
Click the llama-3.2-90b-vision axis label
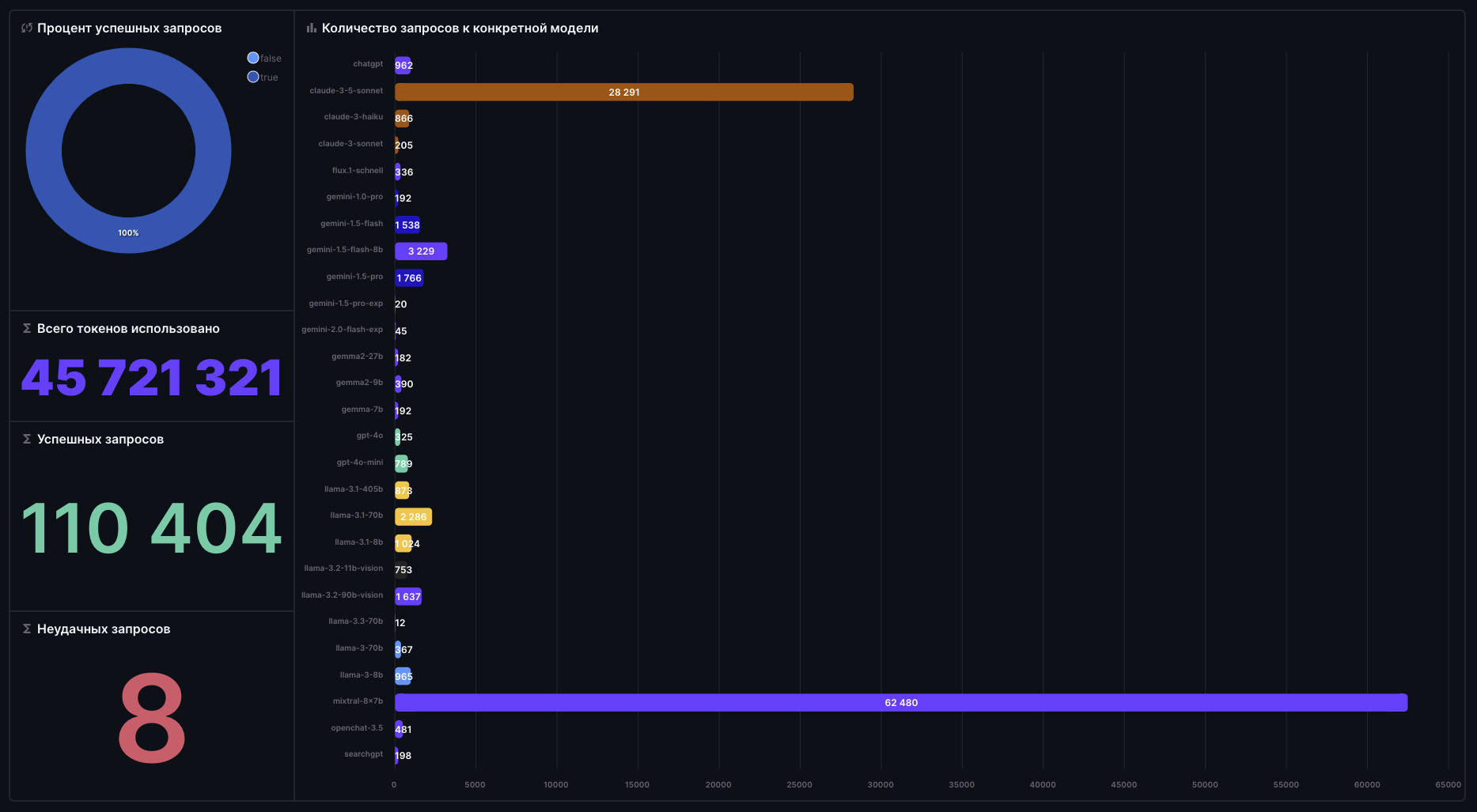(342, 595)
